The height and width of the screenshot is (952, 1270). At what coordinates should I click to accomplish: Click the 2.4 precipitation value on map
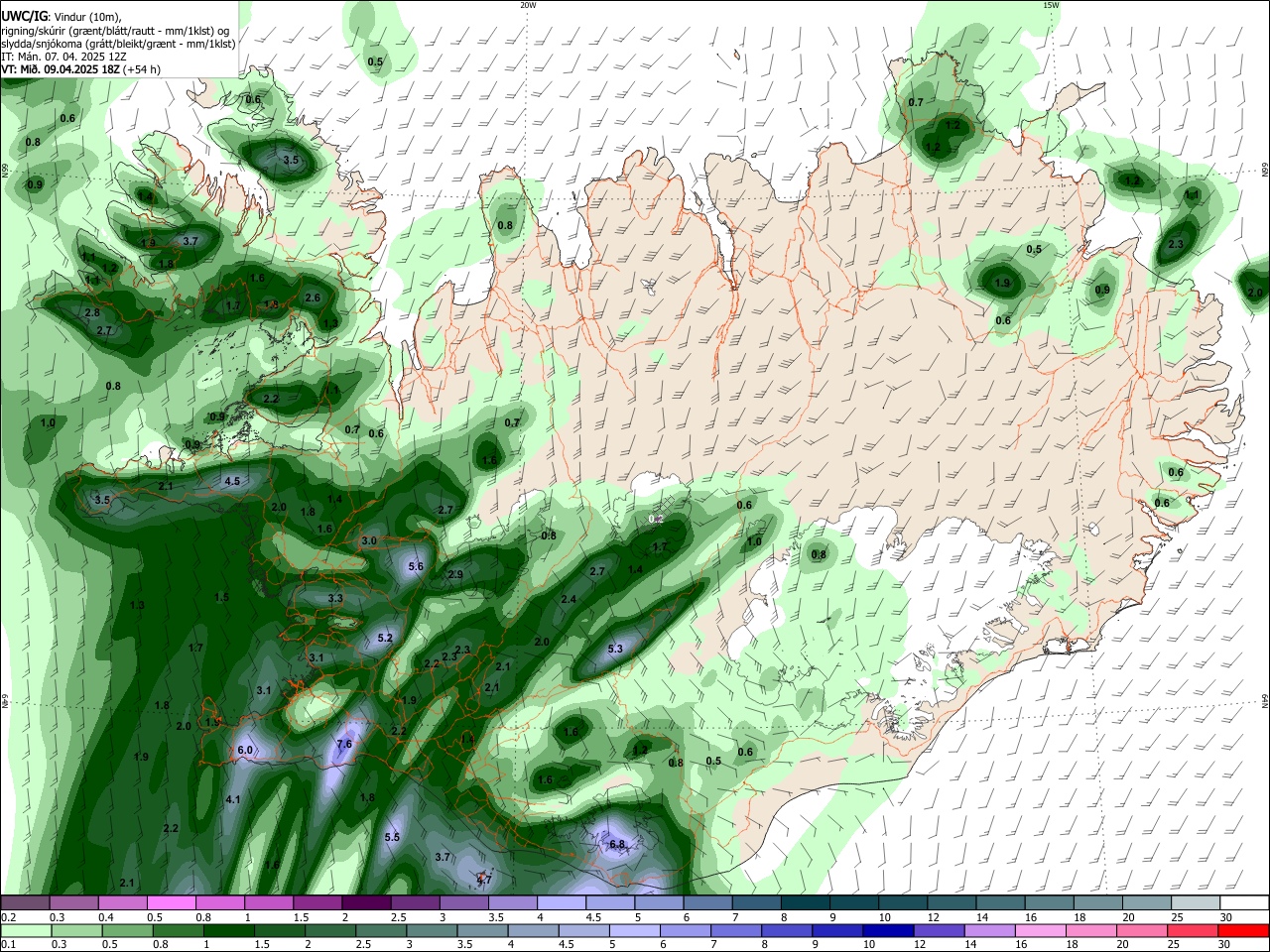coord(569,599)
